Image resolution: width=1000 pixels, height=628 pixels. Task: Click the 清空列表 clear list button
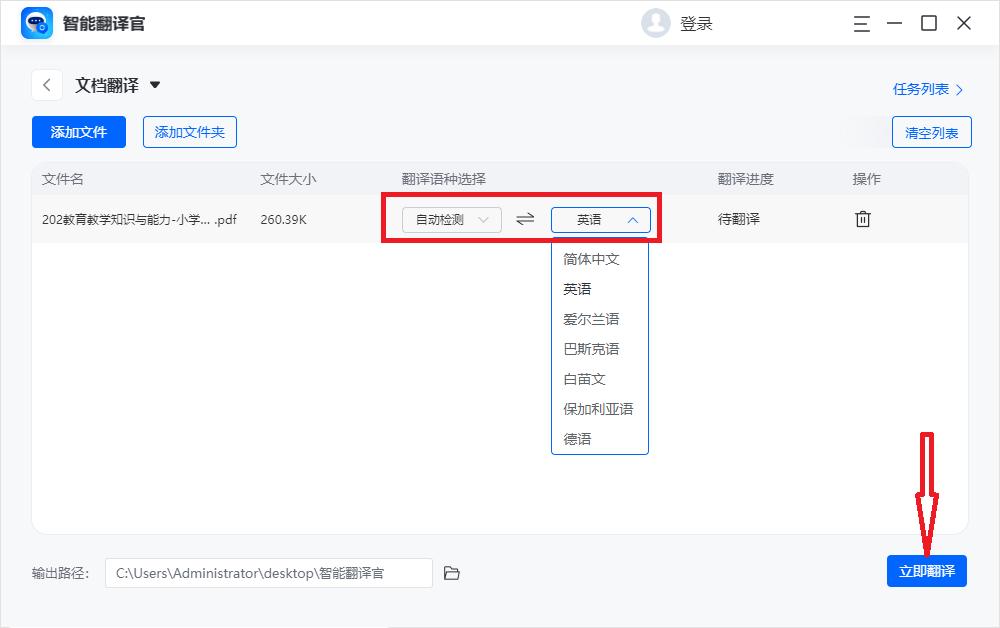point(931,131)
